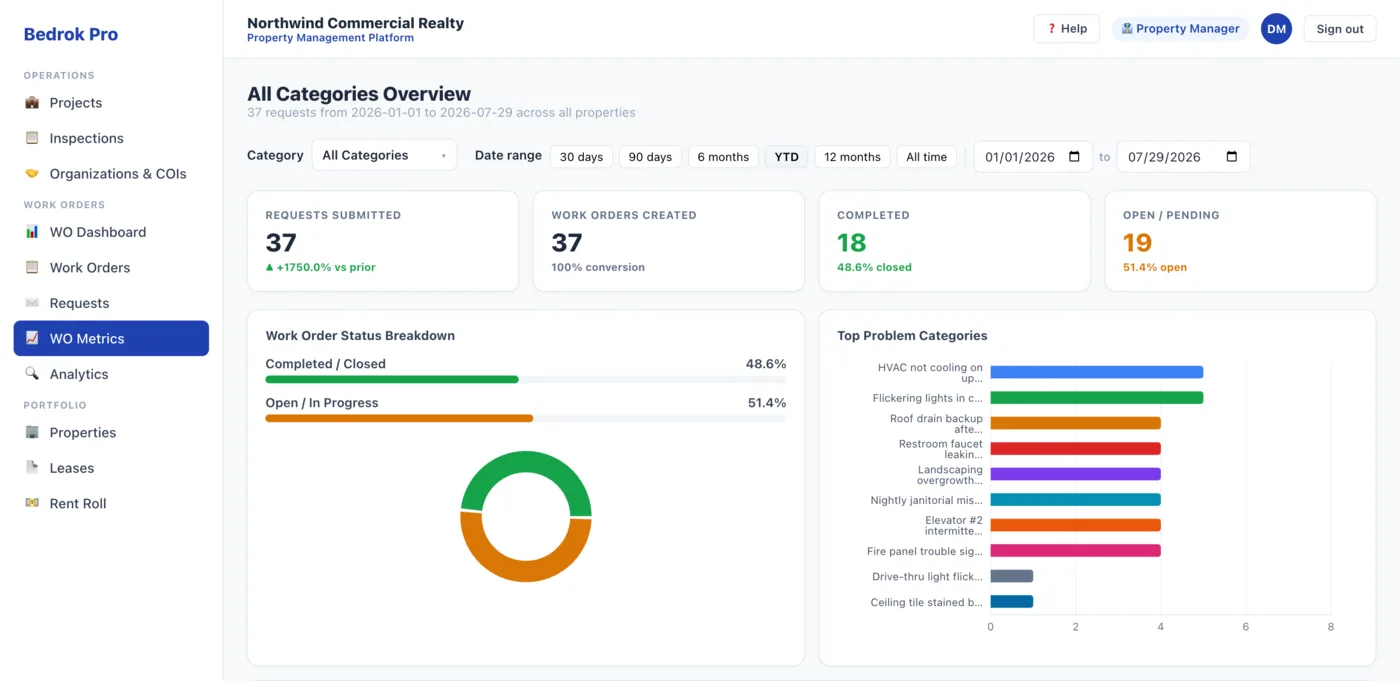Click the Requests envelope icon
The width and height of the screenshot is (1400, 681).
tap(32, 303)
